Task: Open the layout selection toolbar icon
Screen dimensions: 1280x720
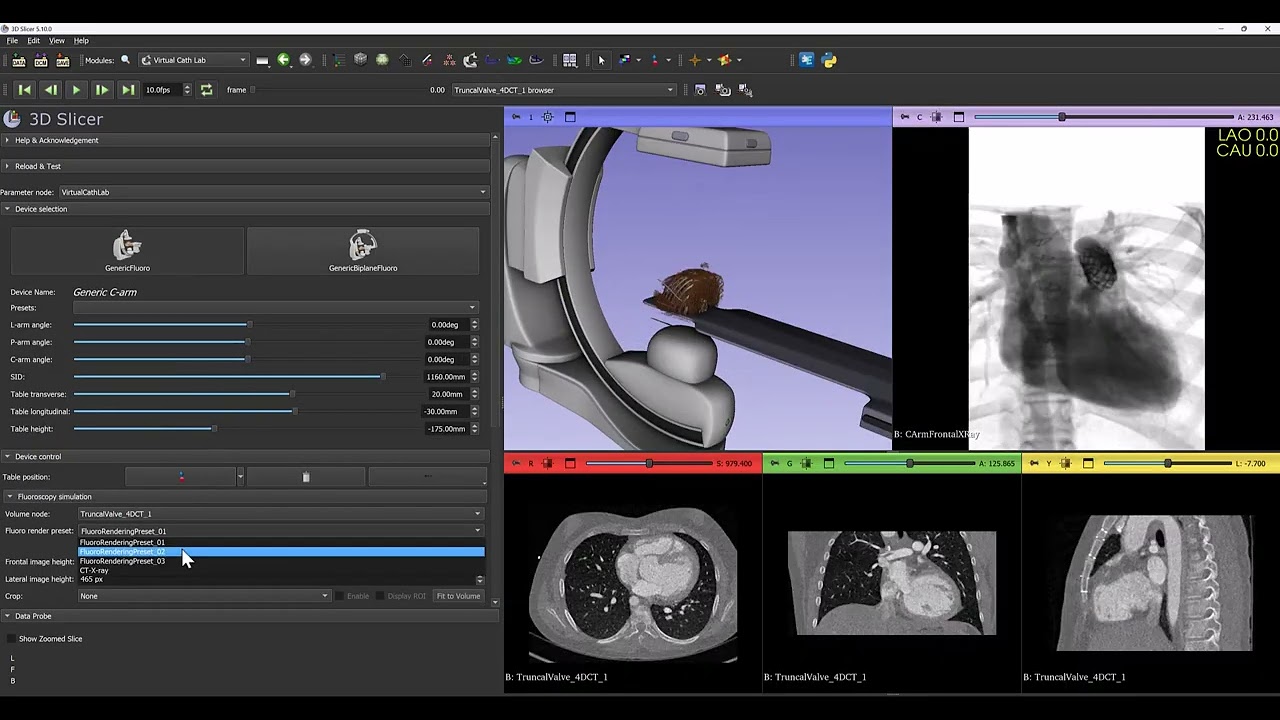Action: tap(570, 60)
